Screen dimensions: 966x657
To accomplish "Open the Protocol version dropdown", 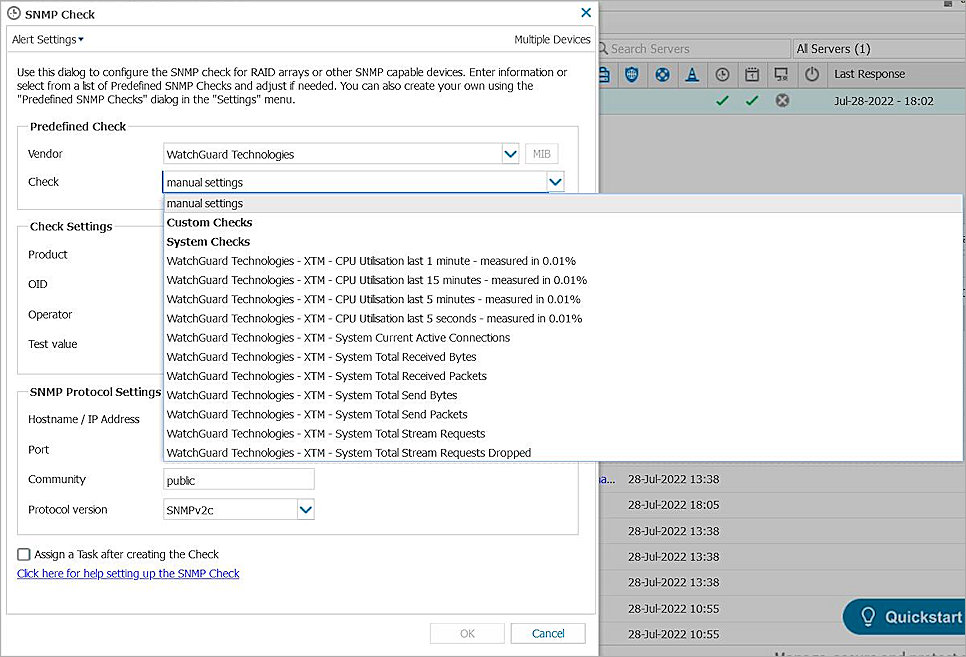I will [306, 510].
